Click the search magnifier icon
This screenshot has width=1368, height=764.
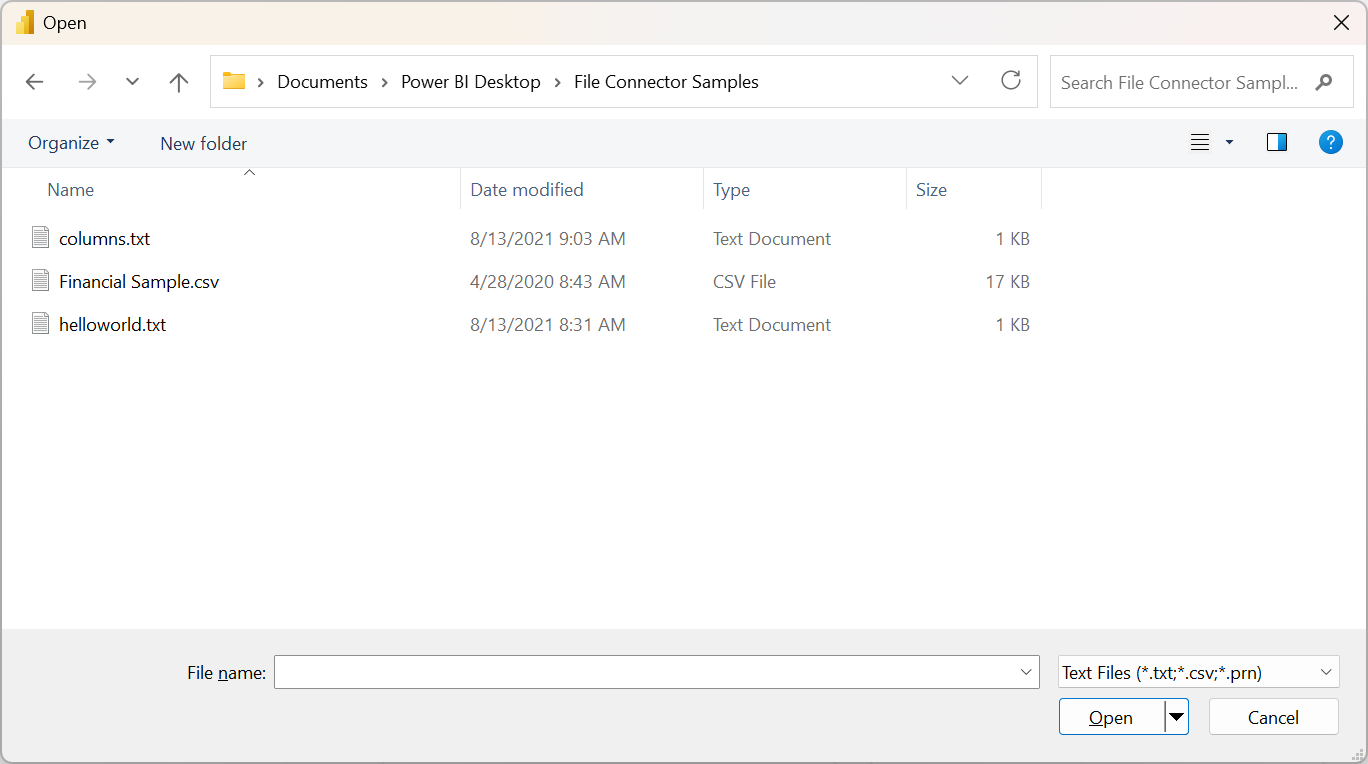click(x=1324, y=82)
